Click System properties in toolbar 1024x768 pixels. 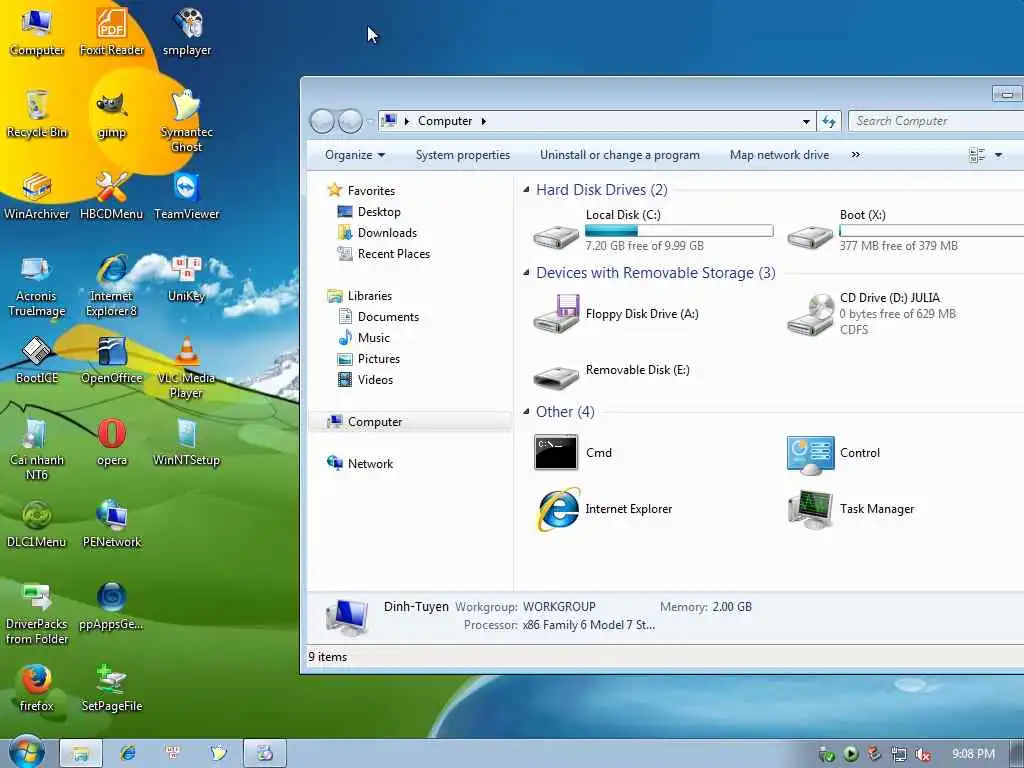(x=462, y=155)
